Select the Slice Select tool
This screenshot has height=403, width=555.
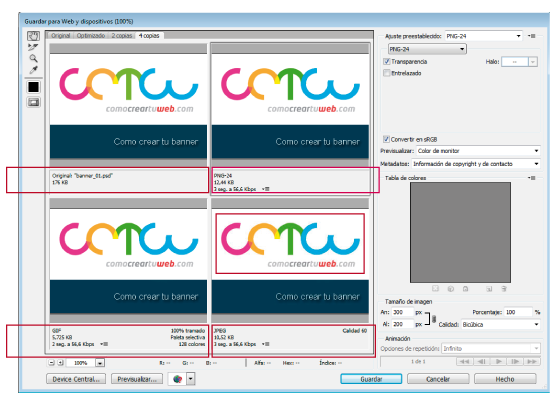point(33,47)
